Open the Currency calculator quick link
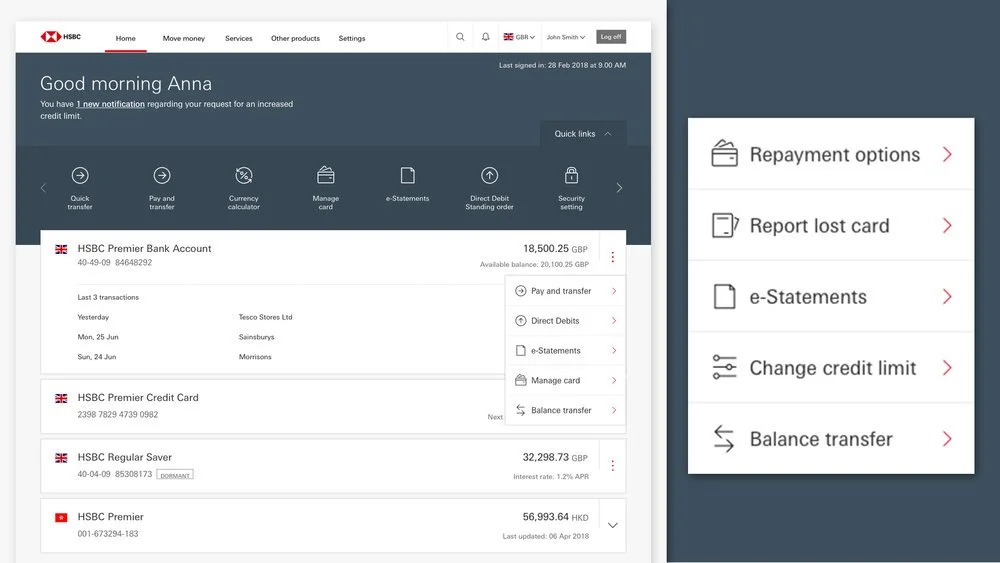The width and height of the screenshot is (1000, 563). tap(244, 187)
